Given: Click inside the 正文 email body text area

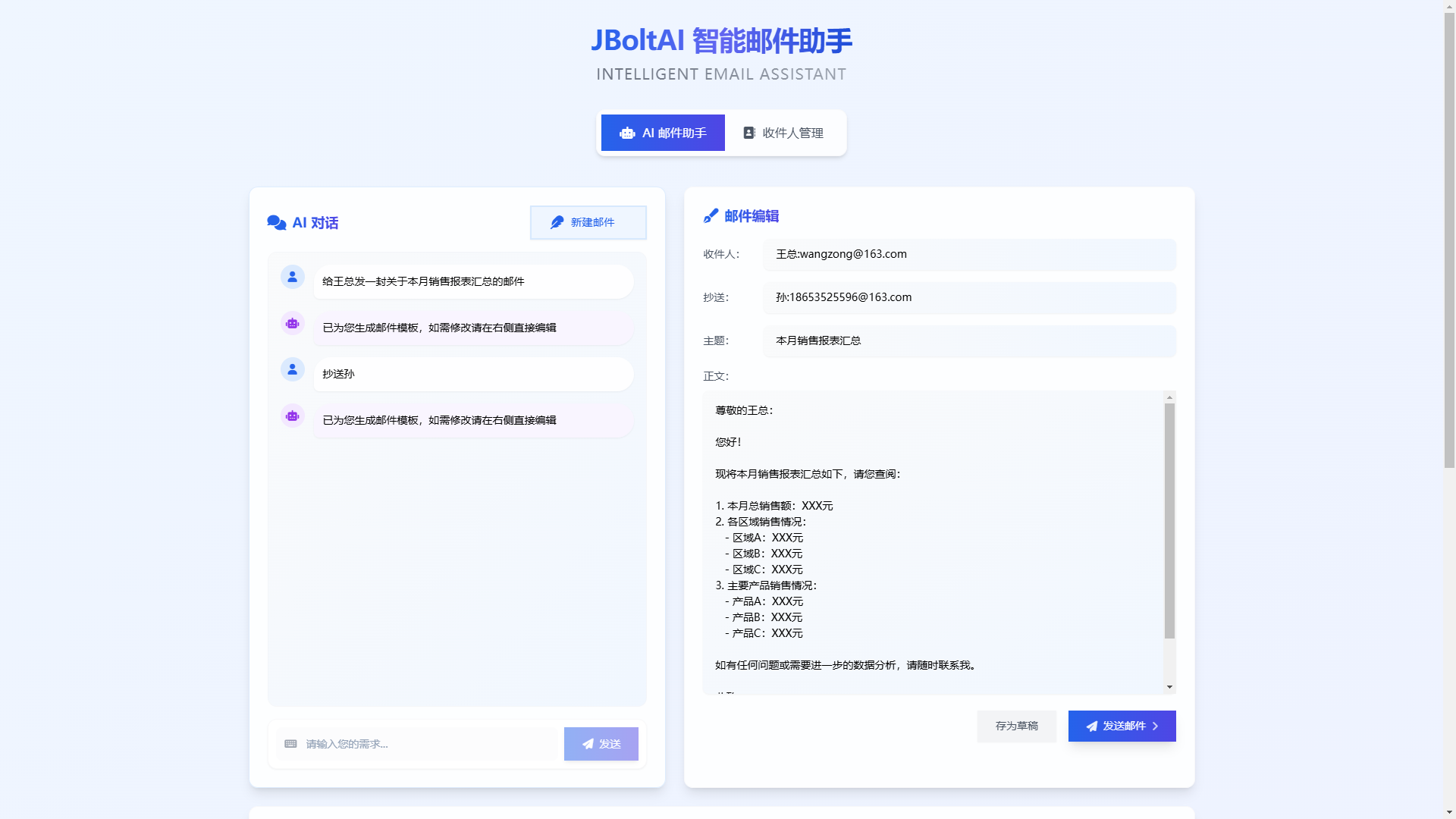Looking at the screenshot, I should (x=934, y=542).
